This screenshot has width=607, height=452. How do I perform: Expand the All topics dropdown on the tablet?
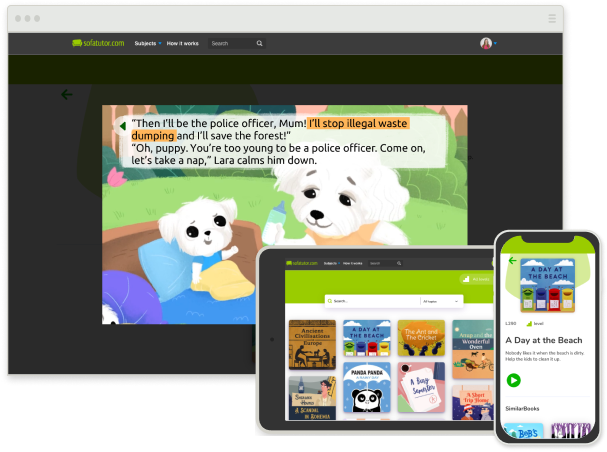tap(440, 300)
